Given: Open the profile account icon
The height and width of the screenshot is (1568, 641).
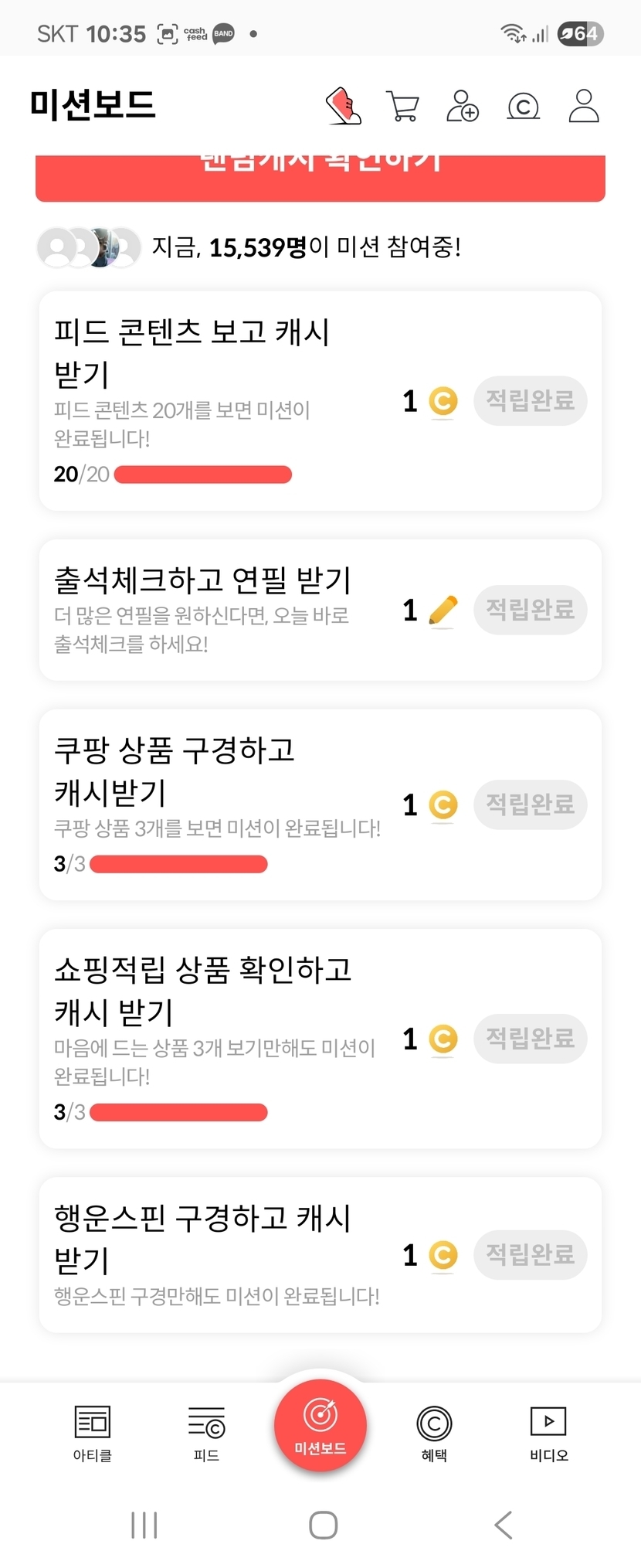Looking at the screenshot, I should (x=584, y=106).
